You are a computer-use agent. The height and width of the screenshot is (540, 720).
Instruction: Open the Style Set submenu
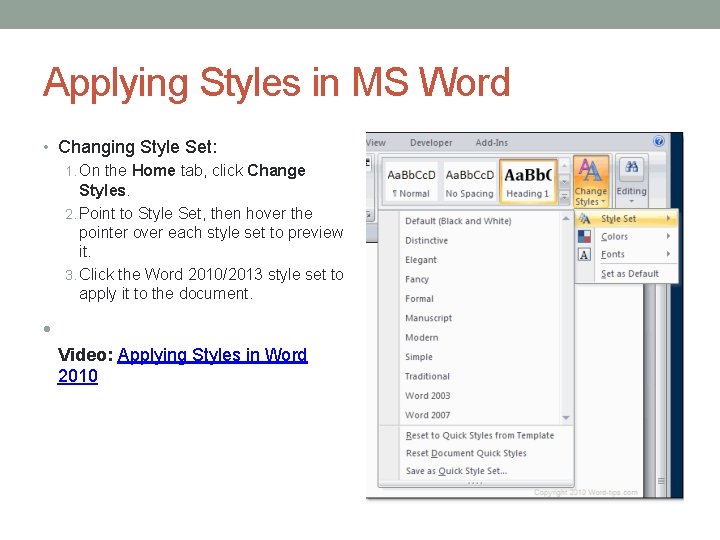click(x=627, y=219)
